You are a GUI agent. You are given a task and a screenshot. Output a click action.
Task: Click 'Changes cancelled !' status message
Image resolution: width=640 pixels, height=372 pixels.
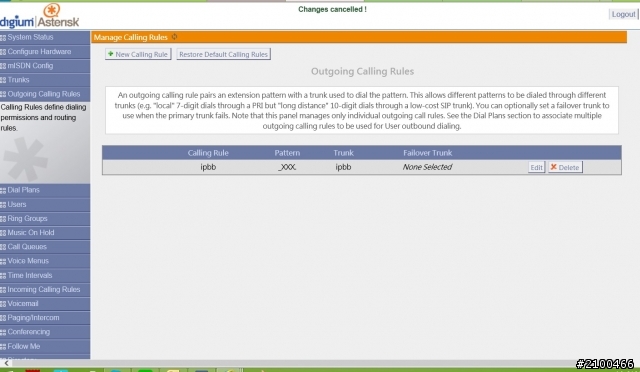click(332, 9)
